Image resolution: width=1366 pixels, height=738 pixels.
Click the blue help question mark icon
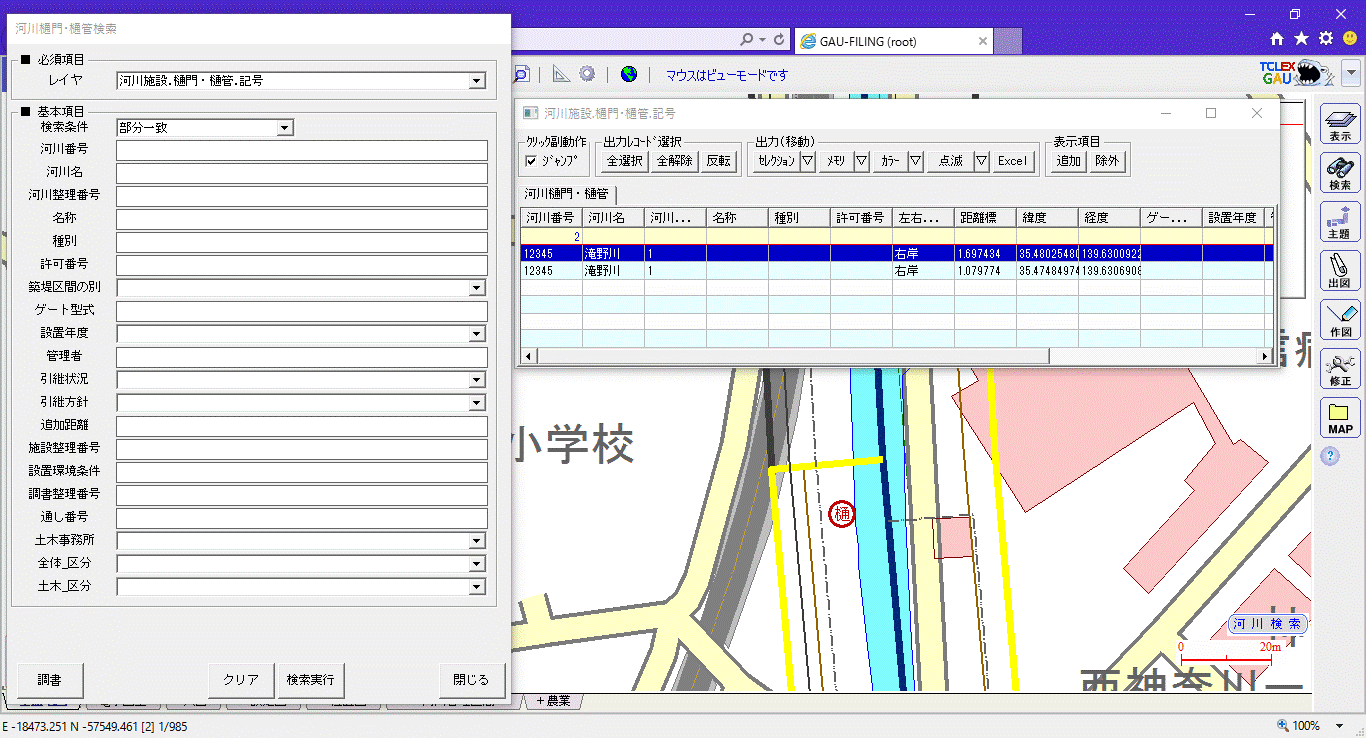[1330, 456]
